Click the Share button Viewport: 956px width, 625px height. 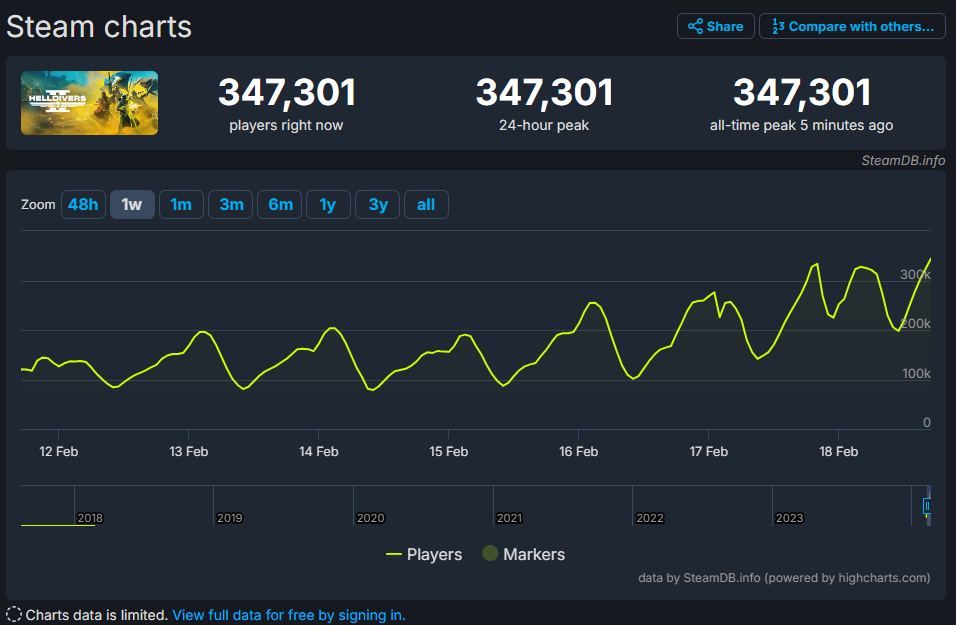pyautogui.click(x=715, y=26)
